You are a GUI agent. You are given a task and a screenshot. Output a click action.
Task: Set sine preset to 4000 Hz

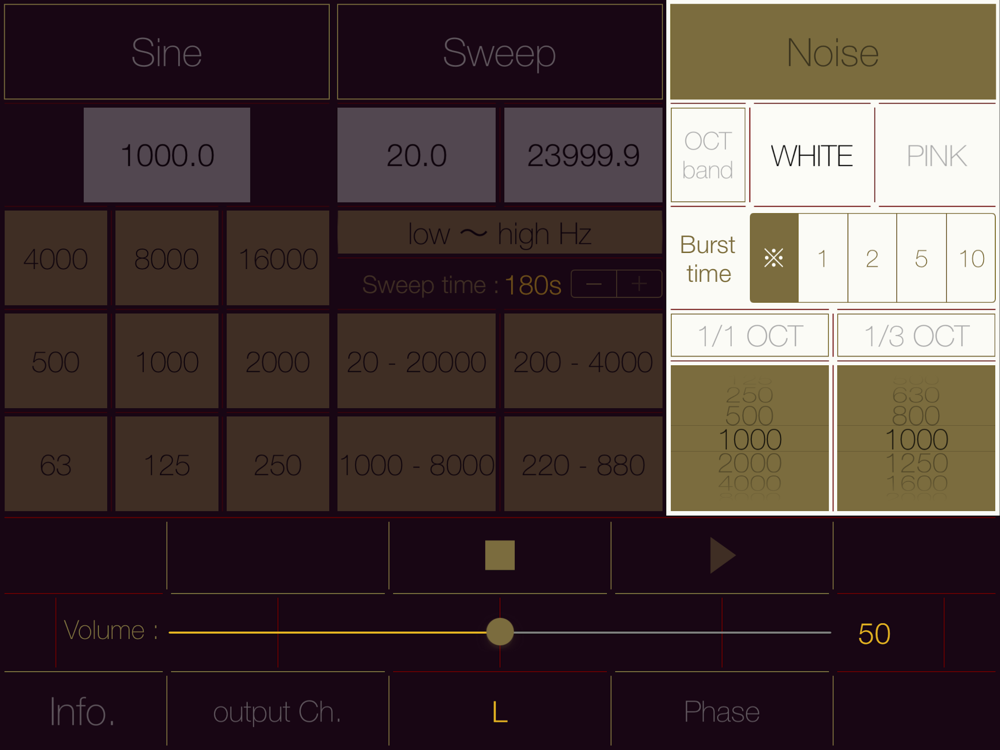click(x=55, y=258)
